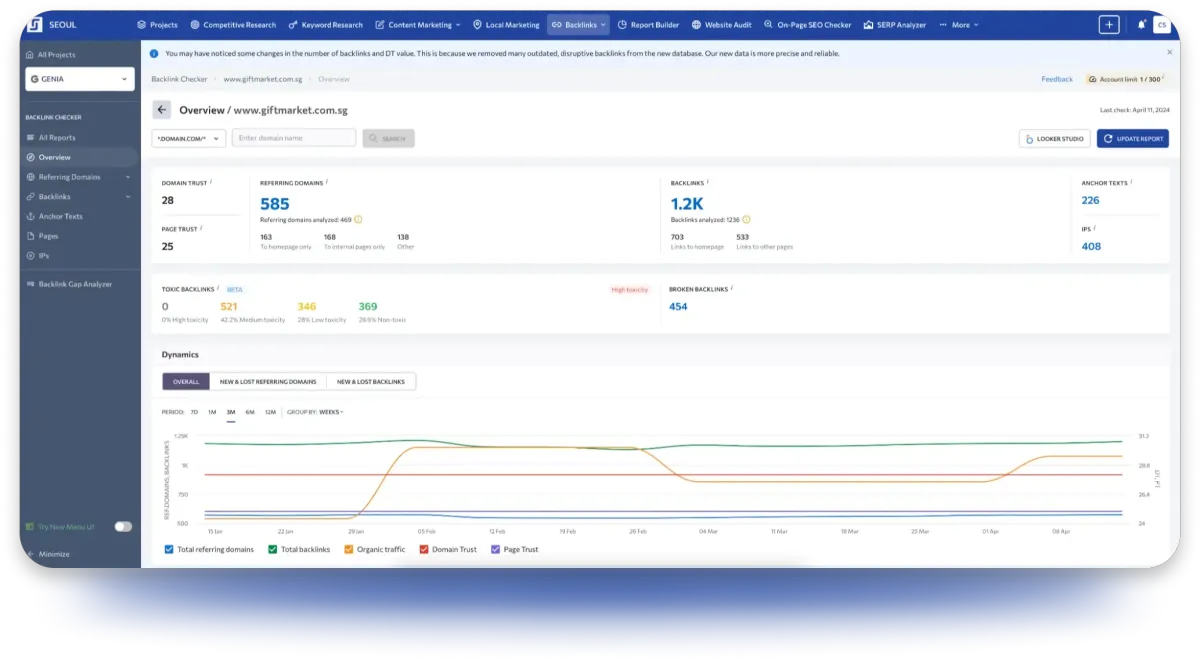Click the Overview sidebar compass icon
1200x662 pixels.
(30, 157)
